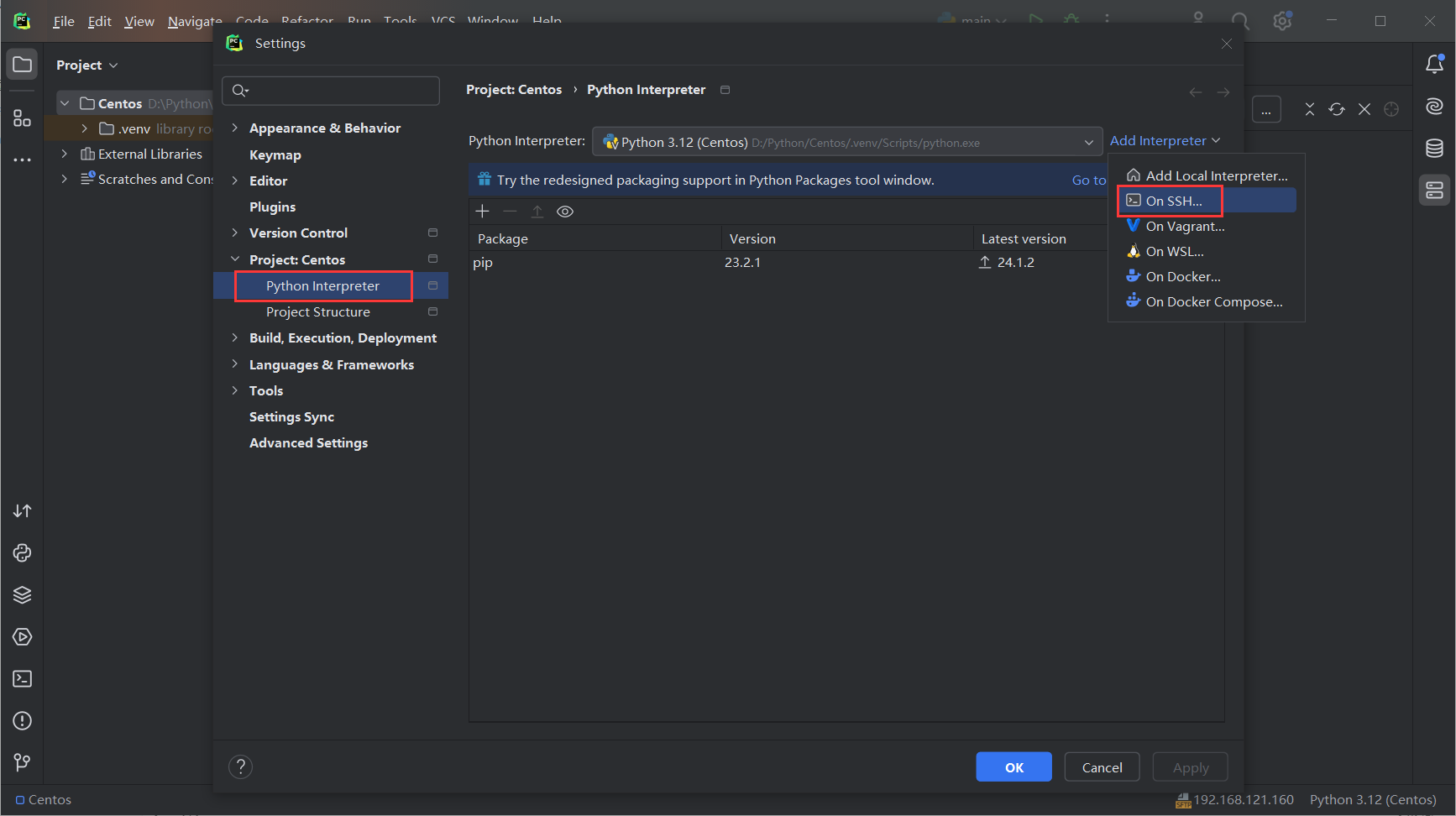Expand Appearance & Behavior settings

pos(235,128)
